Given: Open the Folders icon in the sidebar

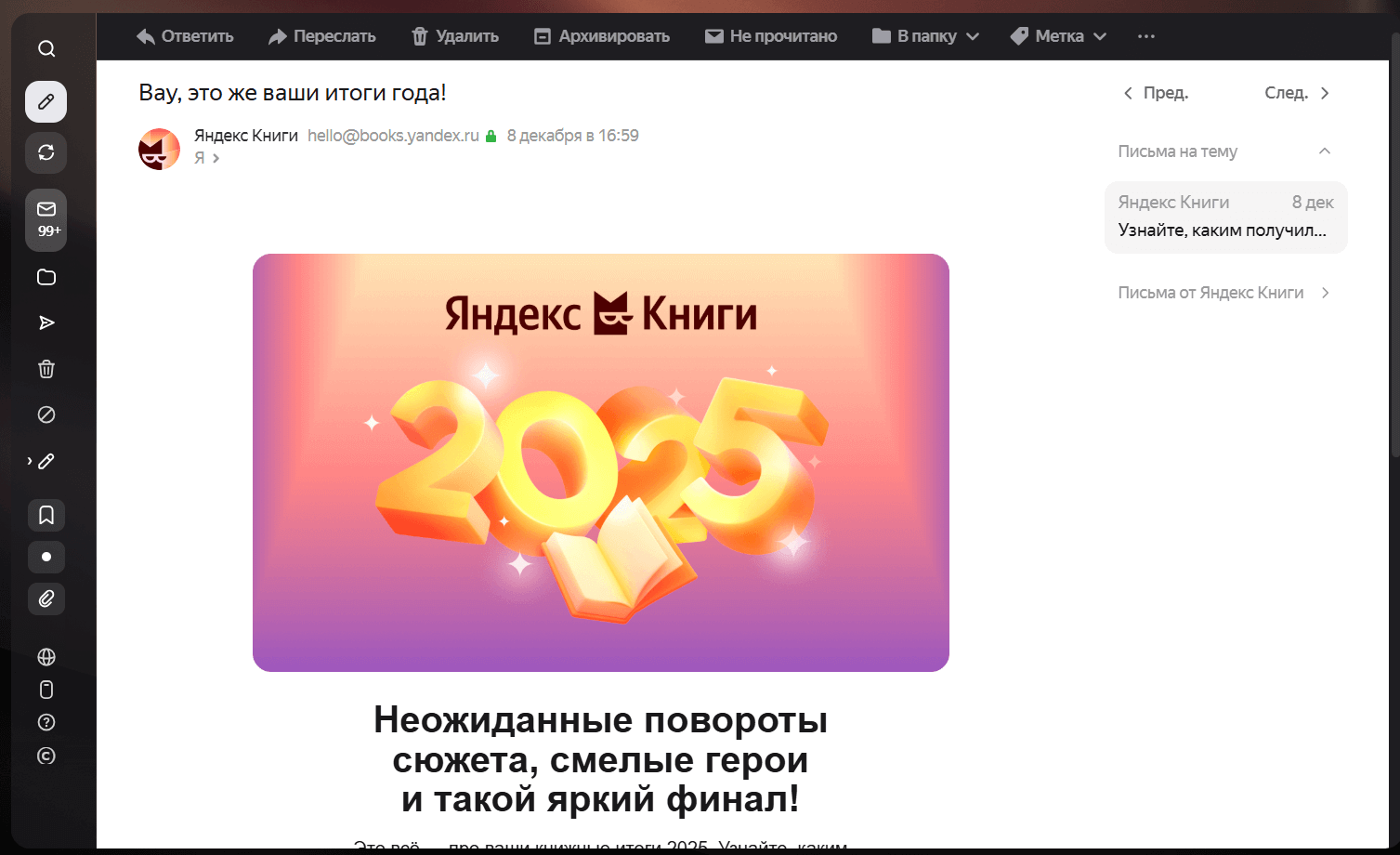Looking at the screenshot, I should pos(46,277).
